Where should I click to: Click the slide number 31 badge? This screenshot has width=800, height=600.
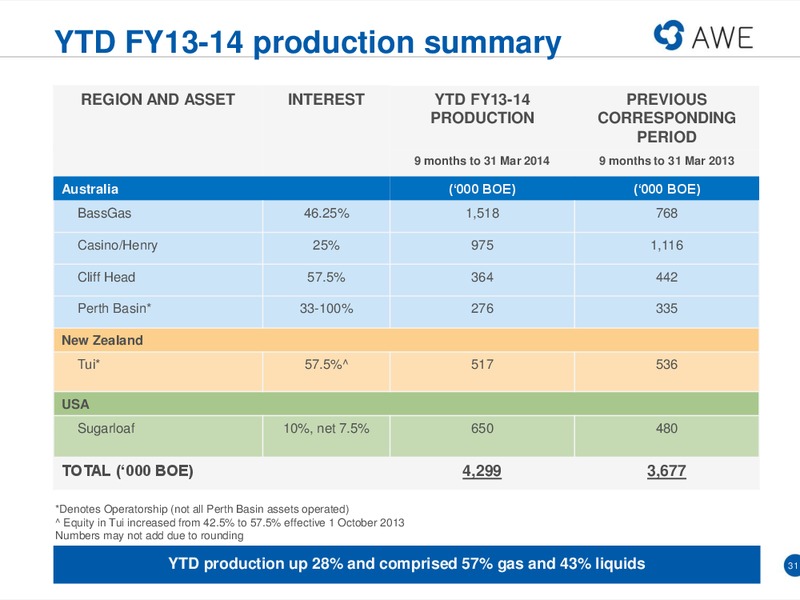pos(792,565)
